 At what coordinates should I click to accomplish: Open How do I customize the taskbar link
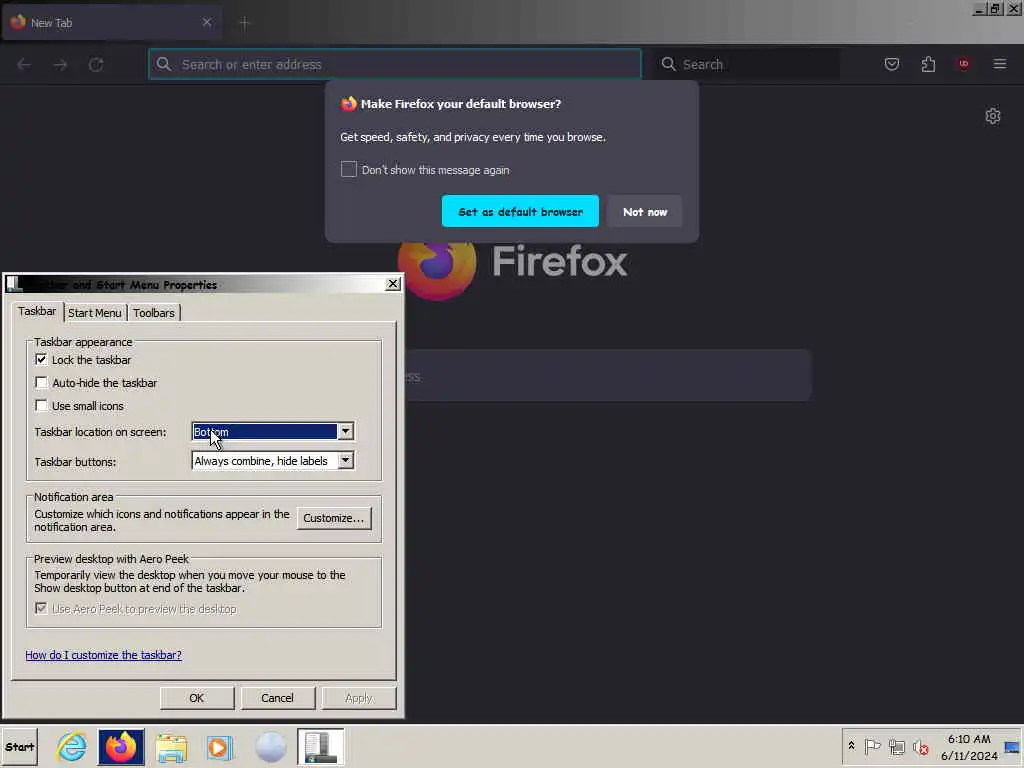(103, 655)
